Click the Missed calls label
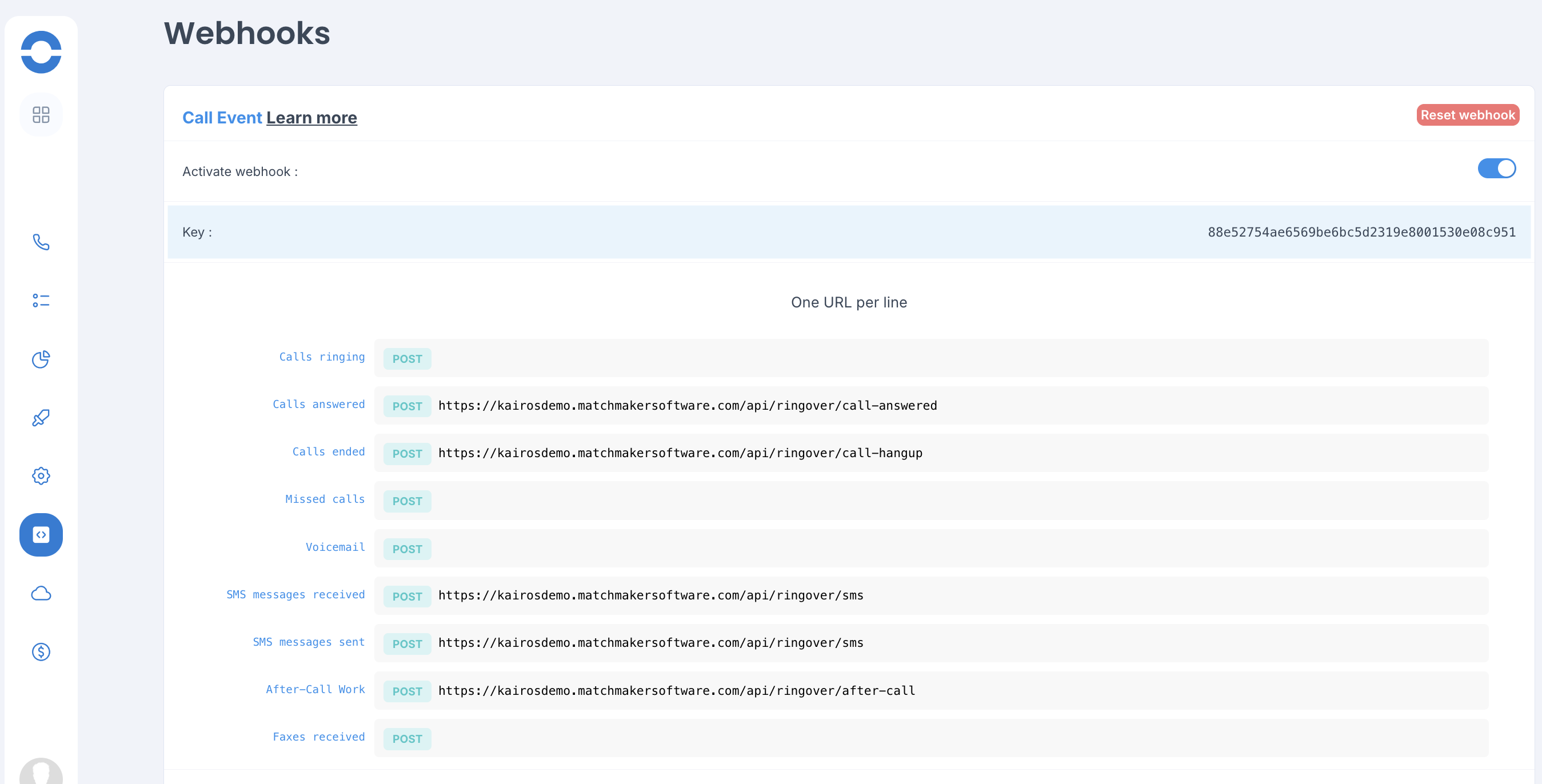The width and height of the screenshot is (1542, 784). pyautogui.click(x=325, y=499)
